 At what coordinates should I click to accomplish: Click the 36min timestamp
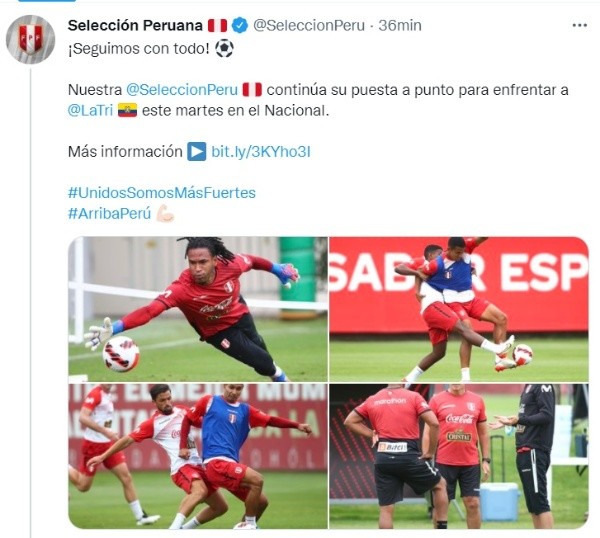tap(400, 26)
